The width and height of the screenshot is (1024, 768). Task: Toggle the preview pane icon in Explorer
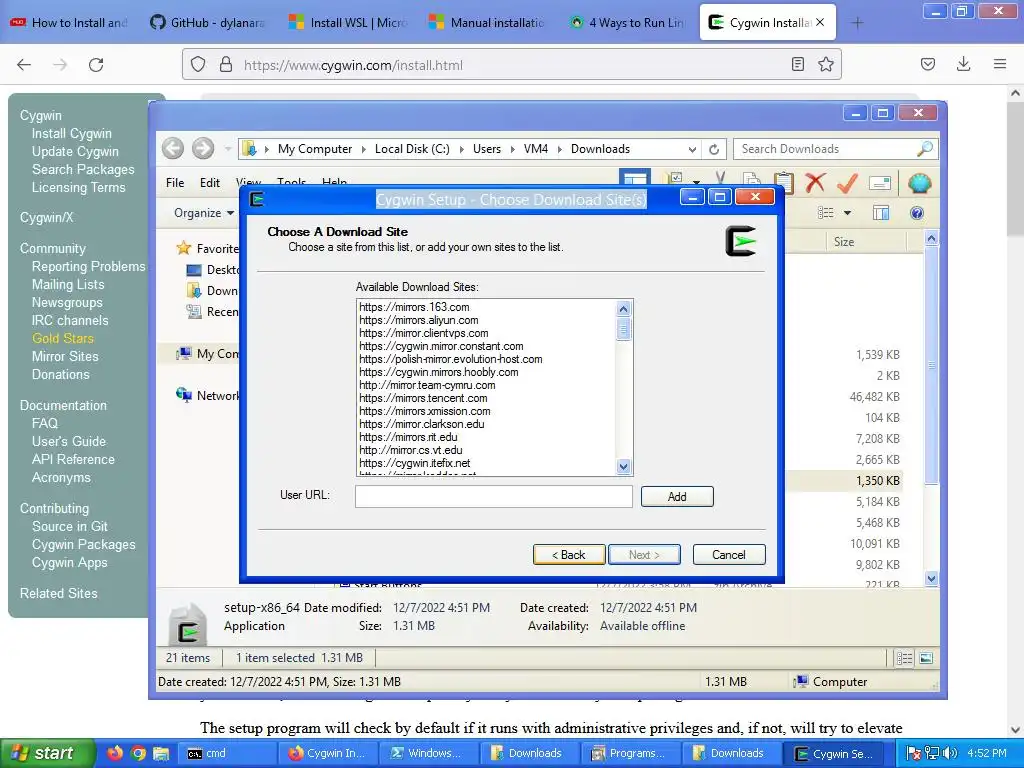[x=881, y=213]
